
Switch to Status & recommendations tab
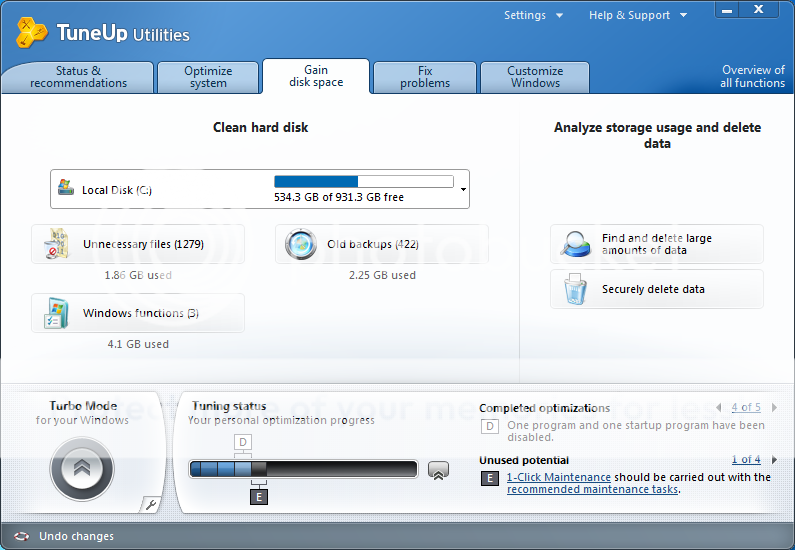[x=78, y=77]
